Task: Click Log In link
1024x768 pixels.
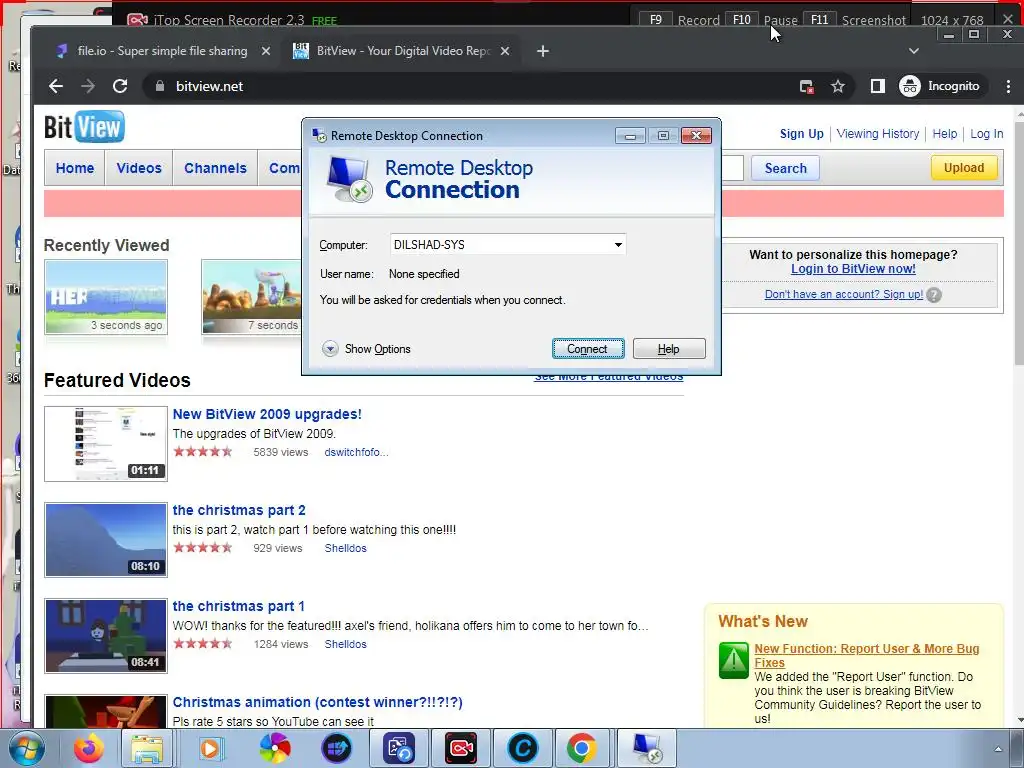Action: [x=986, y=134]
